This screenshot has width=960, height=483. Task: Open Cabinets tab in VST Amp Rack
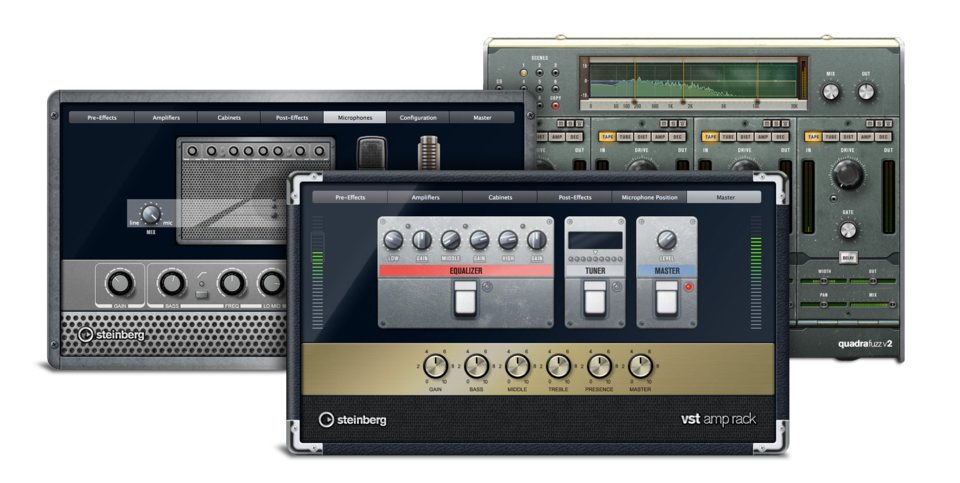[500, 197]
